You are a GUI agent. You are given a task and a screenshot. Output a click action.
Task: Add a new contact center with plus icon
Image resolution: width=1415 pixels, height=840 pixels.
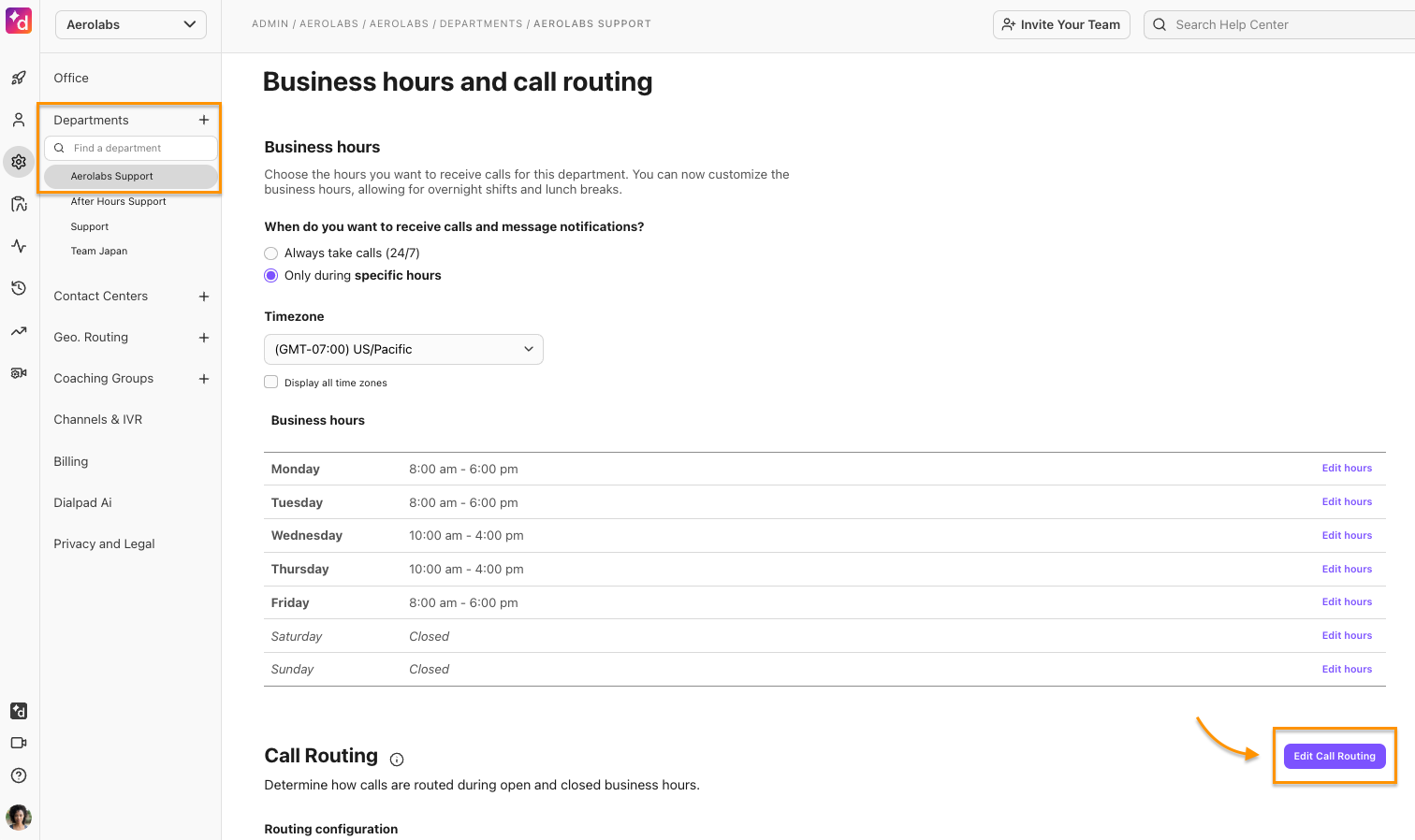coord(204,297)
